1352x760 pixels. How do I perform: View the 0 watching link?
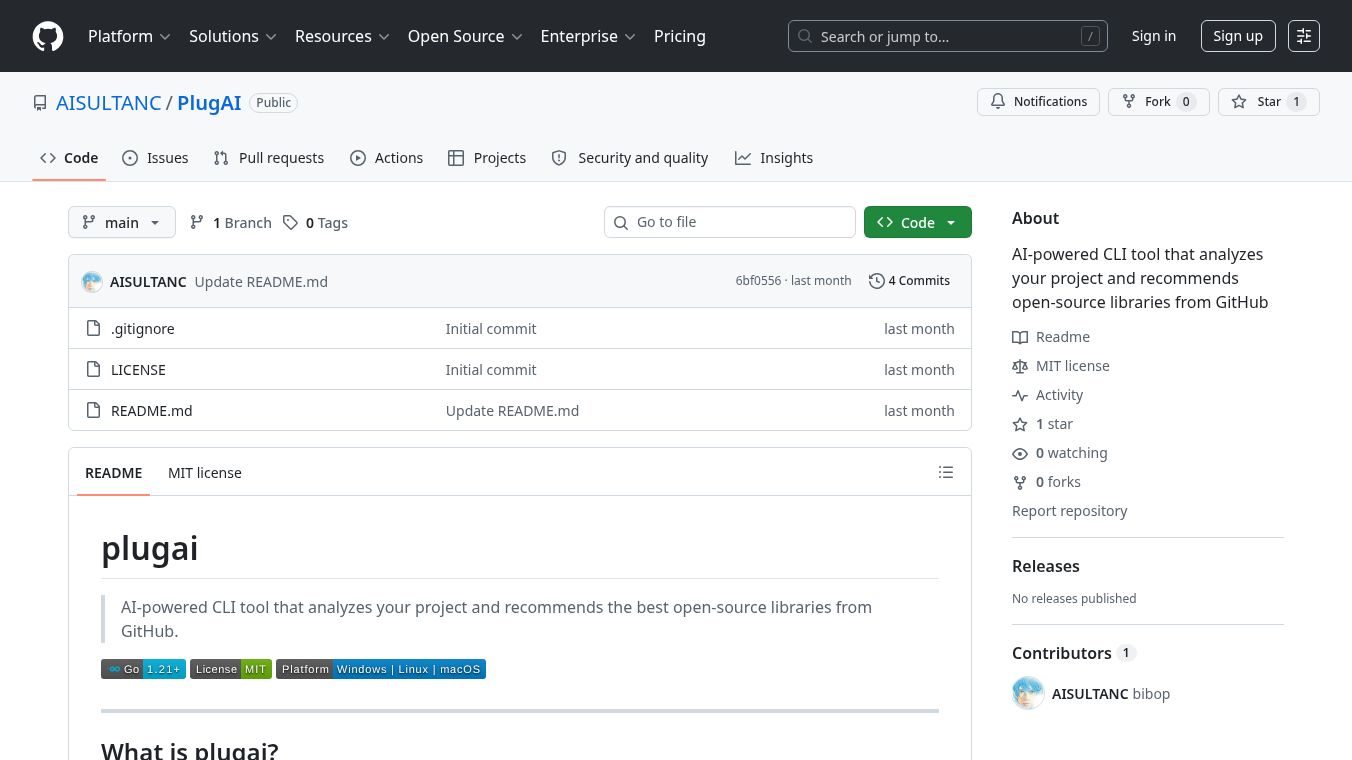pos(1060,453)
